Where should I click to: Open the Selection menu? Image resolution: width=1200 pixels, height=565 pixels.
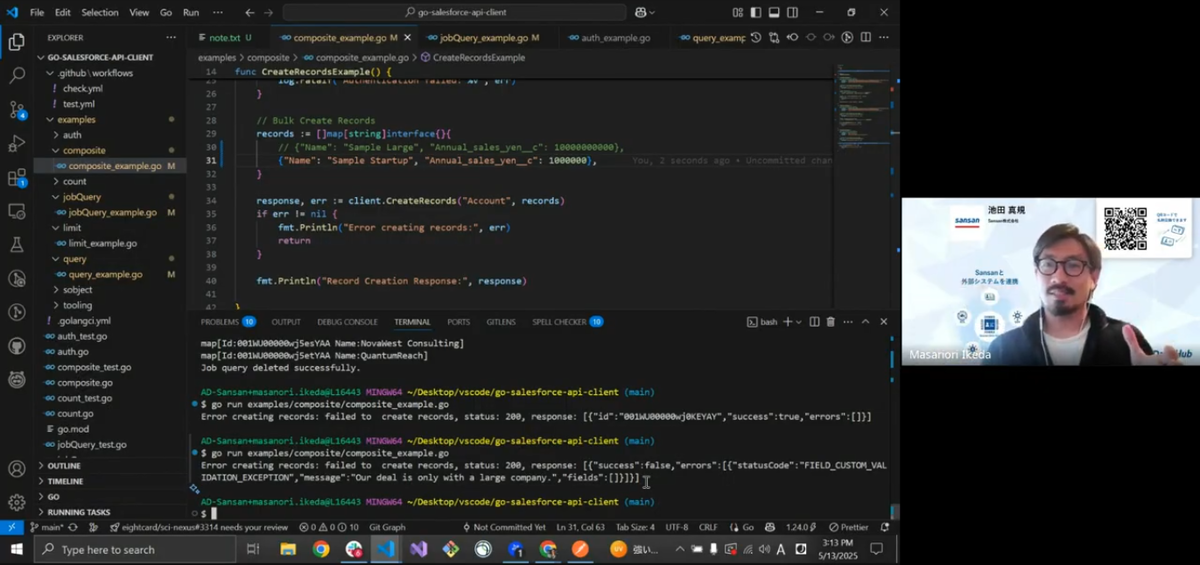[99, 12]
